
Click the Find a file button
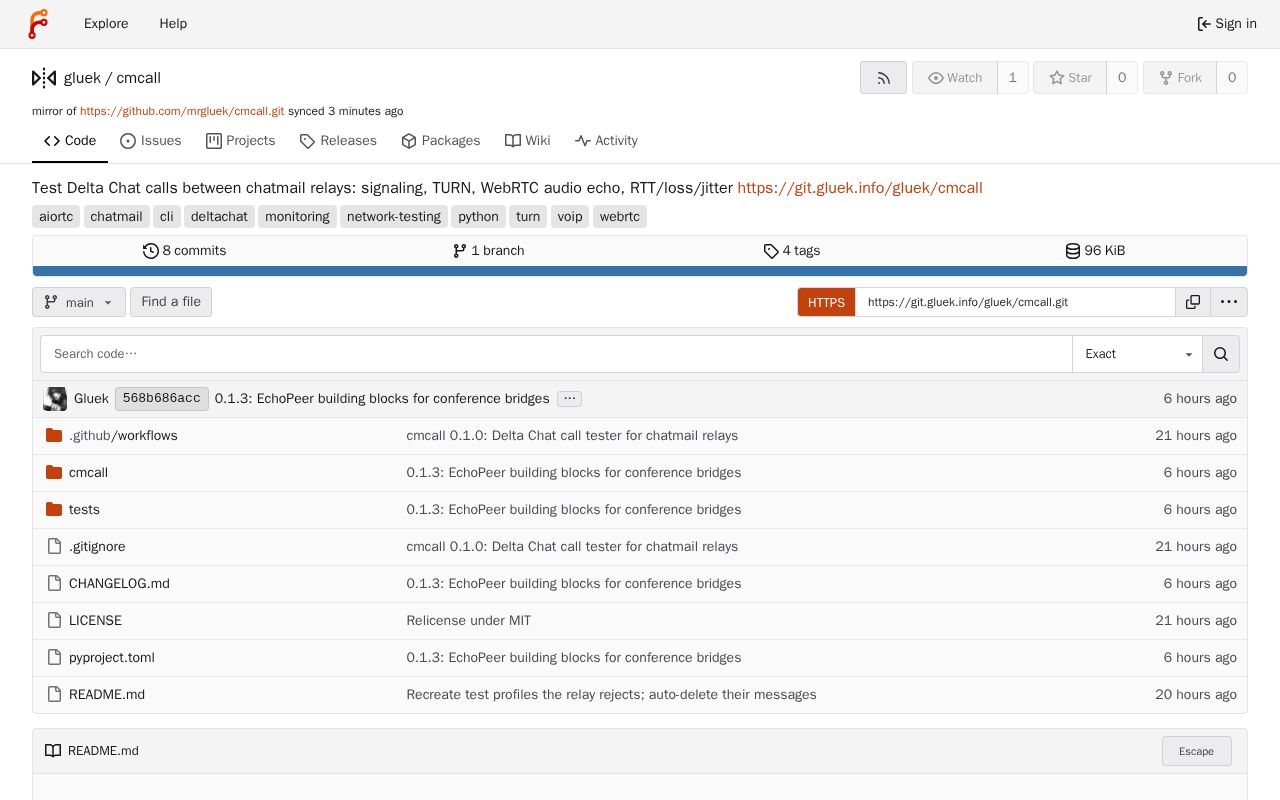pos(171,302)
